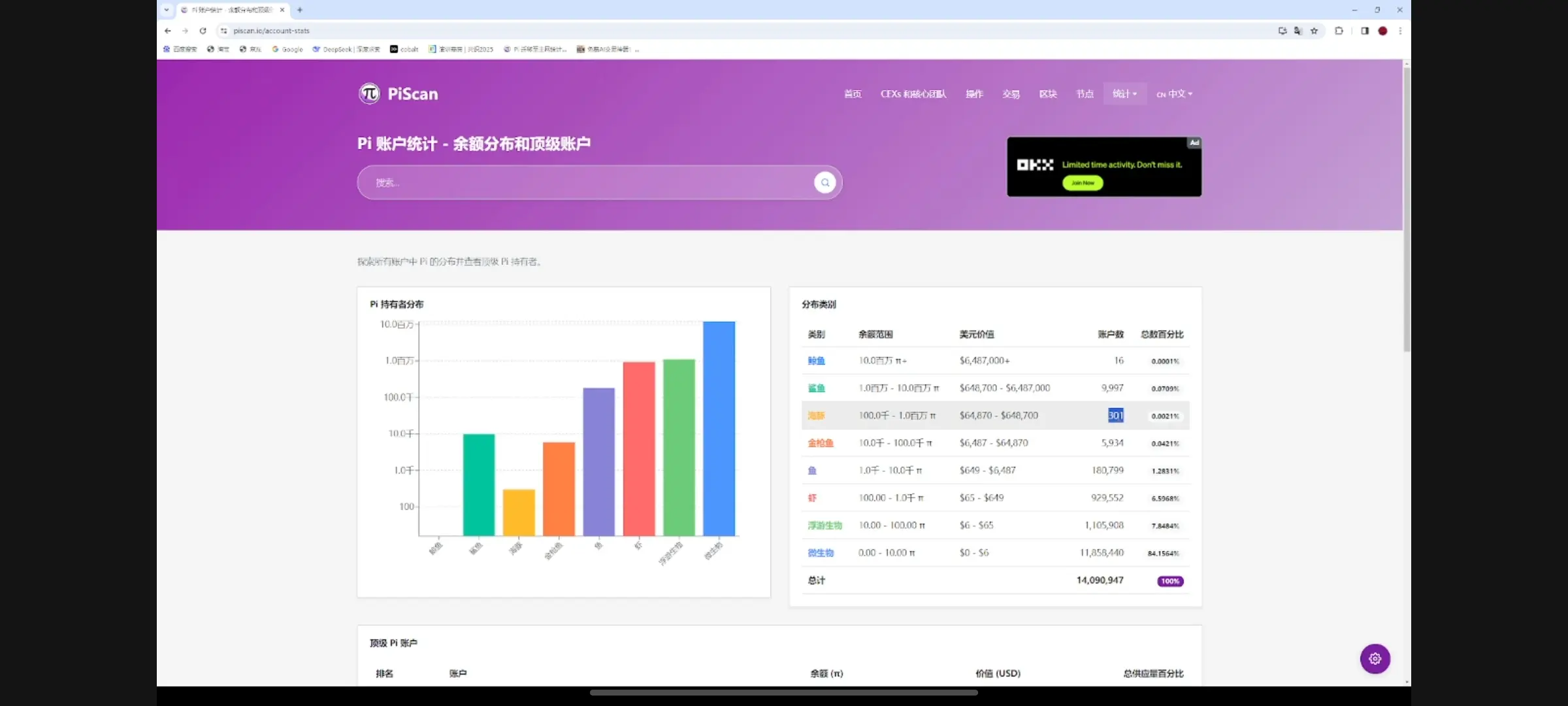
Task: Reload the page with refresh icon
Action: pyautogui.click(x=203, y=31)
